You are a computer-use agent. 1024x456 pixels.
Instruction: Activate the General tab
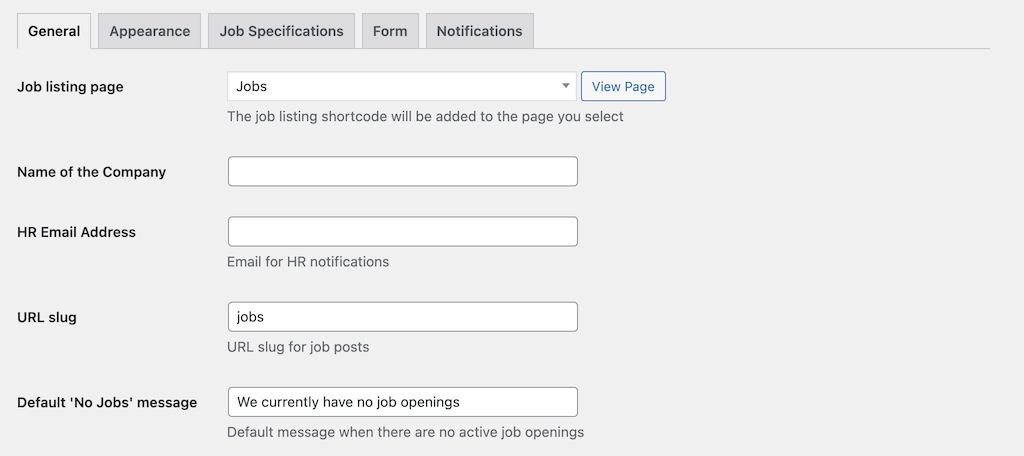54,31
